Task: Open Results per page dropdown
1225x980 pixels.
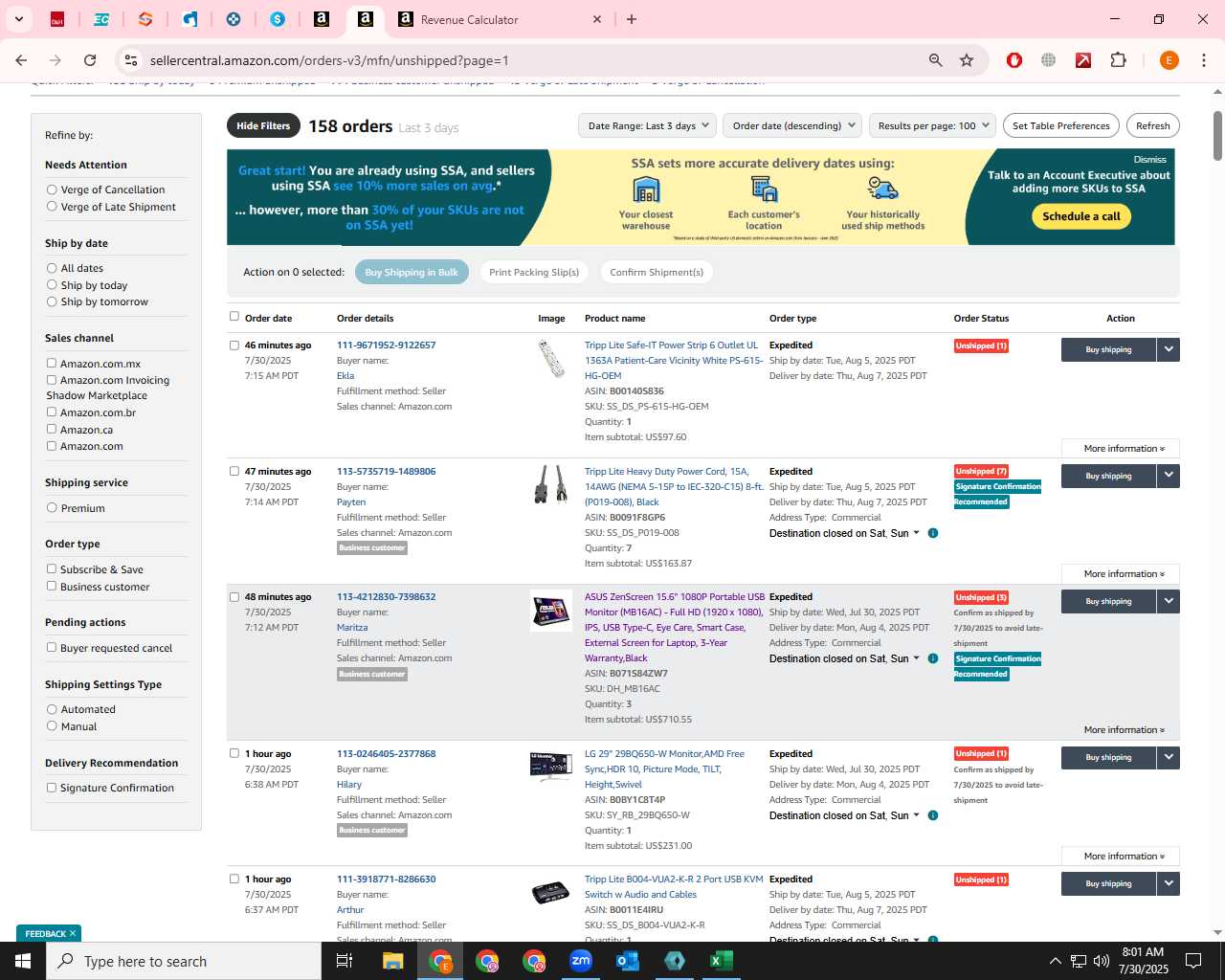Action: coord(933,125)
